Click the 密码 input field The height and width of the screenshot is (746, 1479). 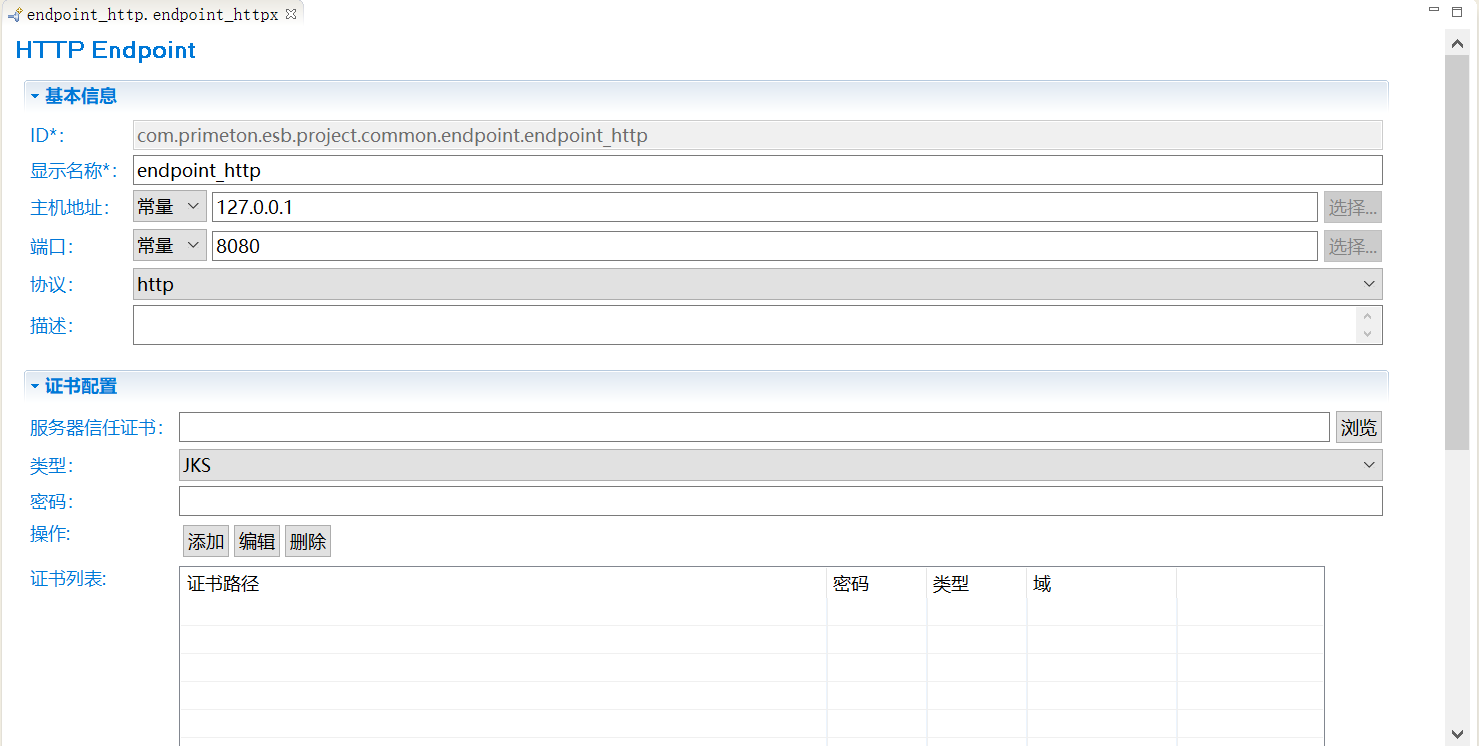point(780,501)
